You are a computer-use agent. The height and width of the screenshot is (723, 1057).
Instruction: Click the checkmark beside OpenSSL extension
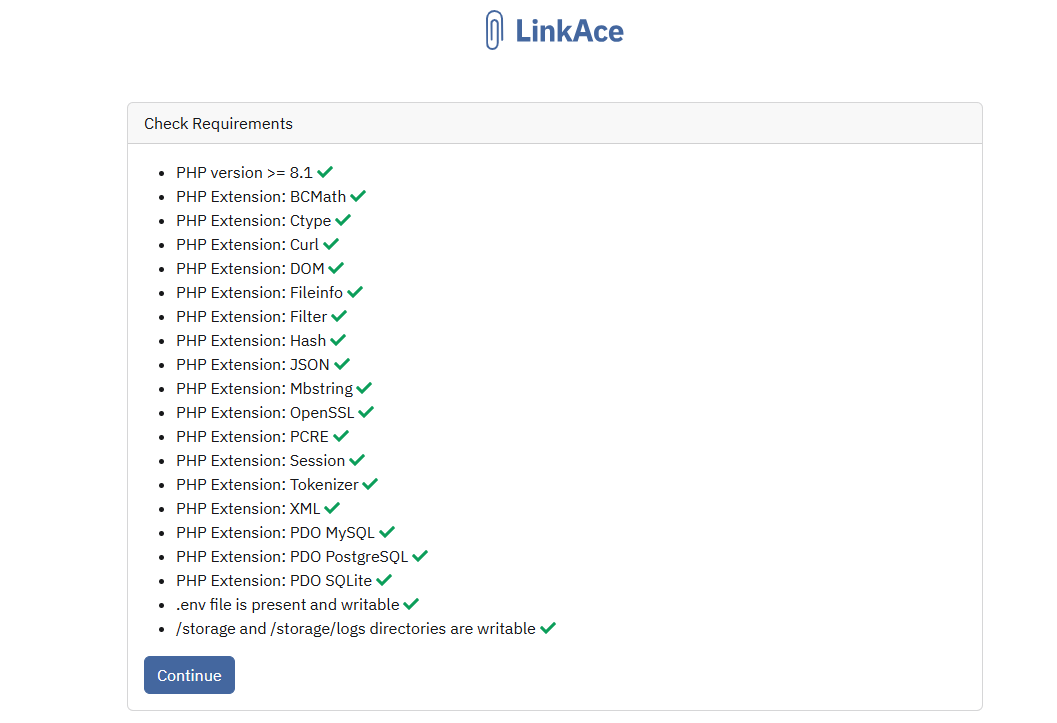click(366, 412)
